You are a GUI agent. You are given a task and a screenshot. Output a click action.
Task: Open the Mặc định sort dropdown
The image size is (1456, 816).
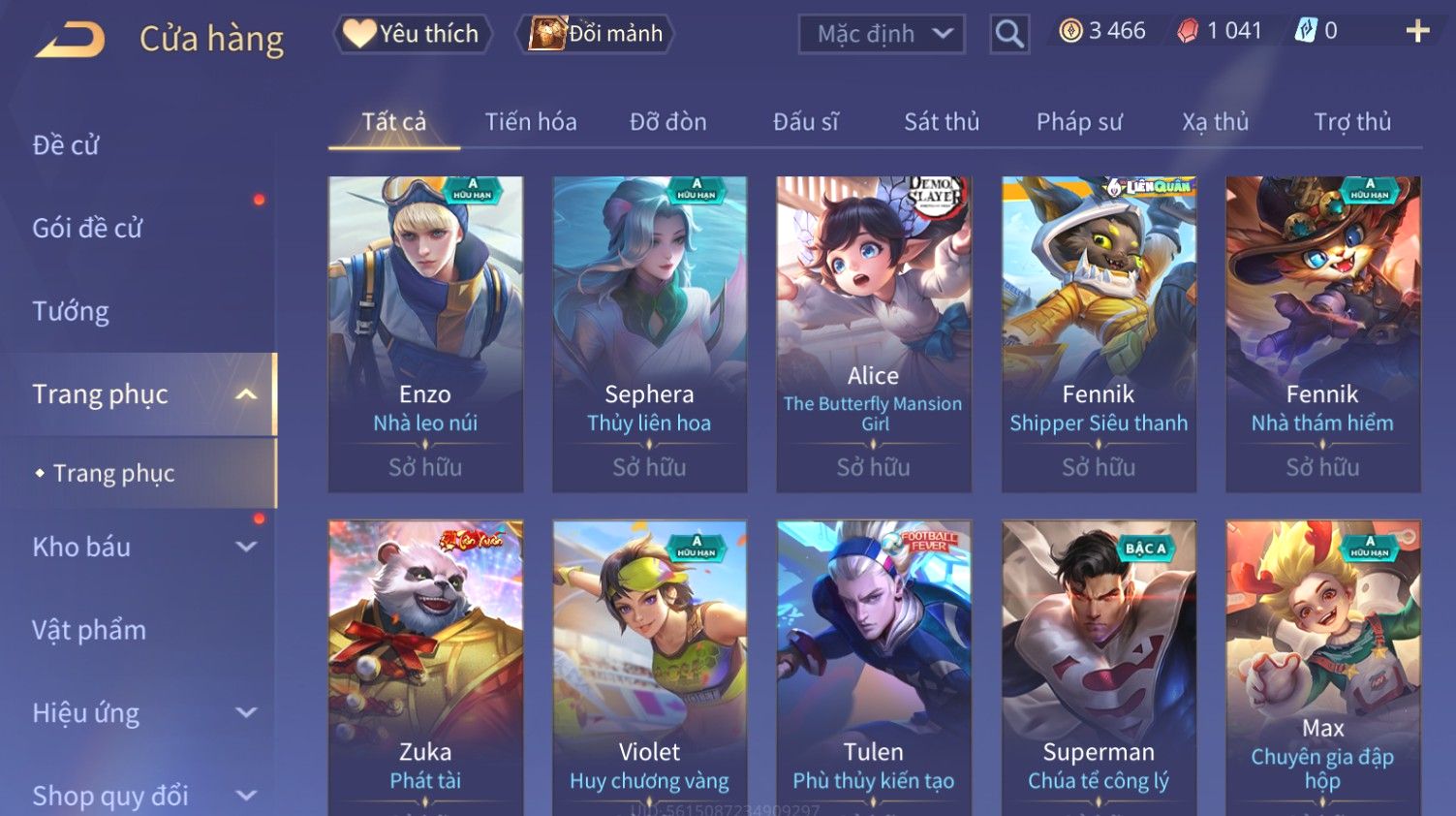click(x=882, y=34)
